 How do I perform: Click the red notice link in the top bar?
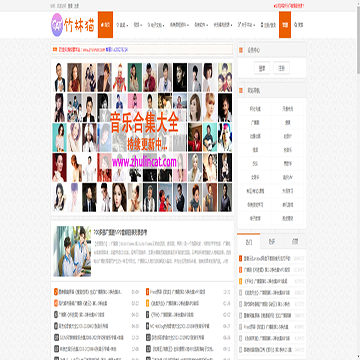coord(289,6)
